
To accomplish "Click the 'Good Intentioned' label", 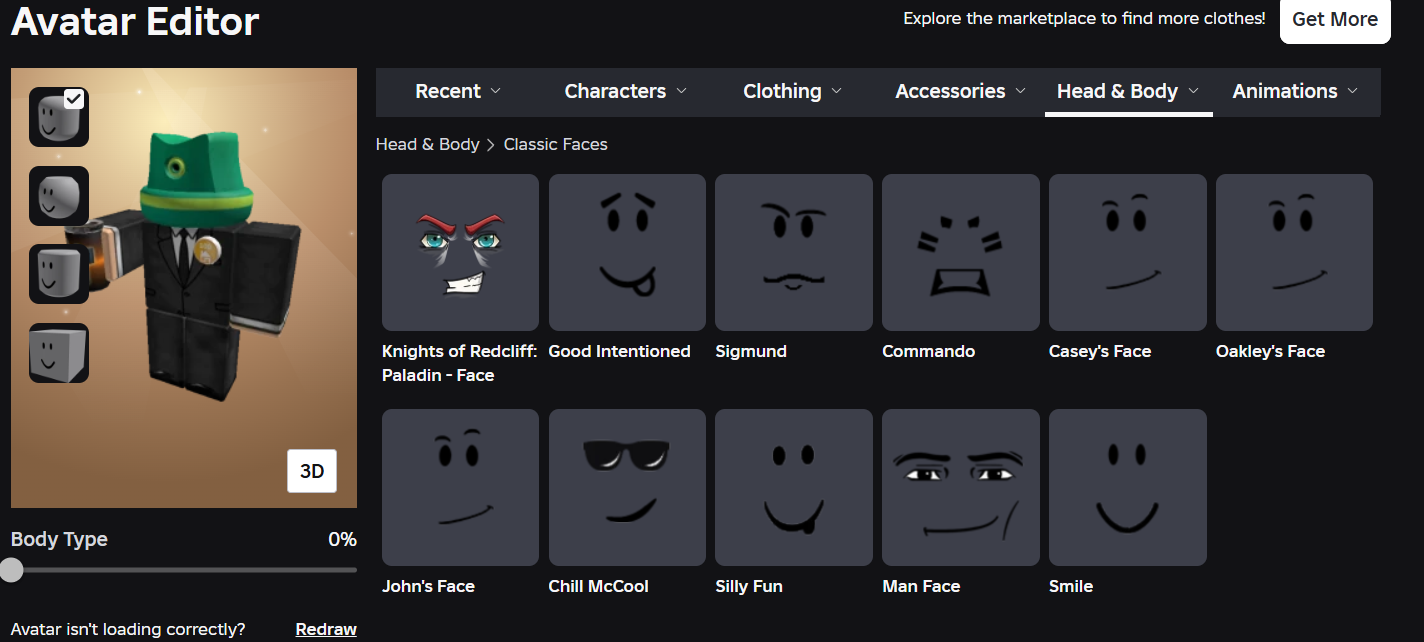I will (x=620, y=351).
